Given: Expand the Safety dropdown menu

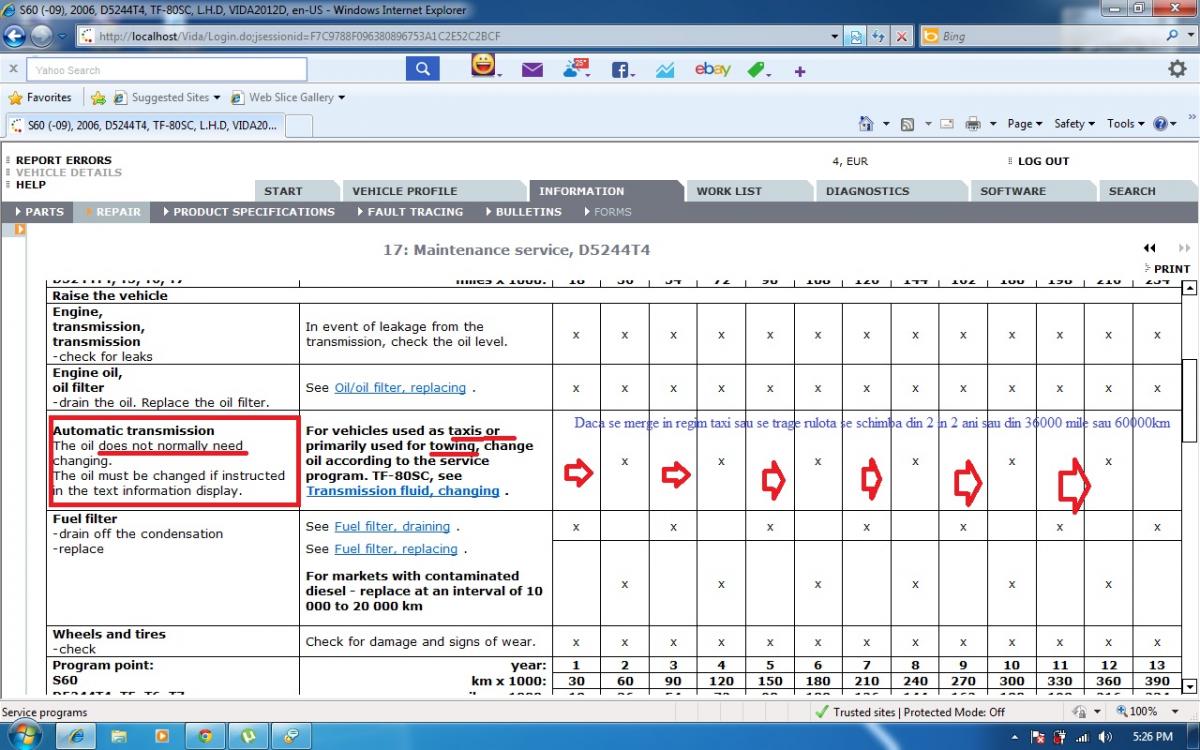Looking at the screenshot, I should [1073, 124].
